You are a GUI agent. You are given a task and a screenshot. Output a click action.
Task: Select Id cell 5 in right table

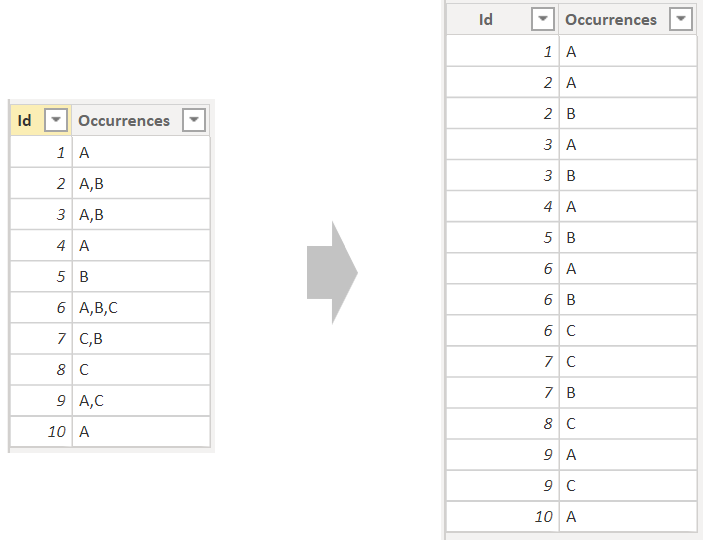(x=503, y=237)
